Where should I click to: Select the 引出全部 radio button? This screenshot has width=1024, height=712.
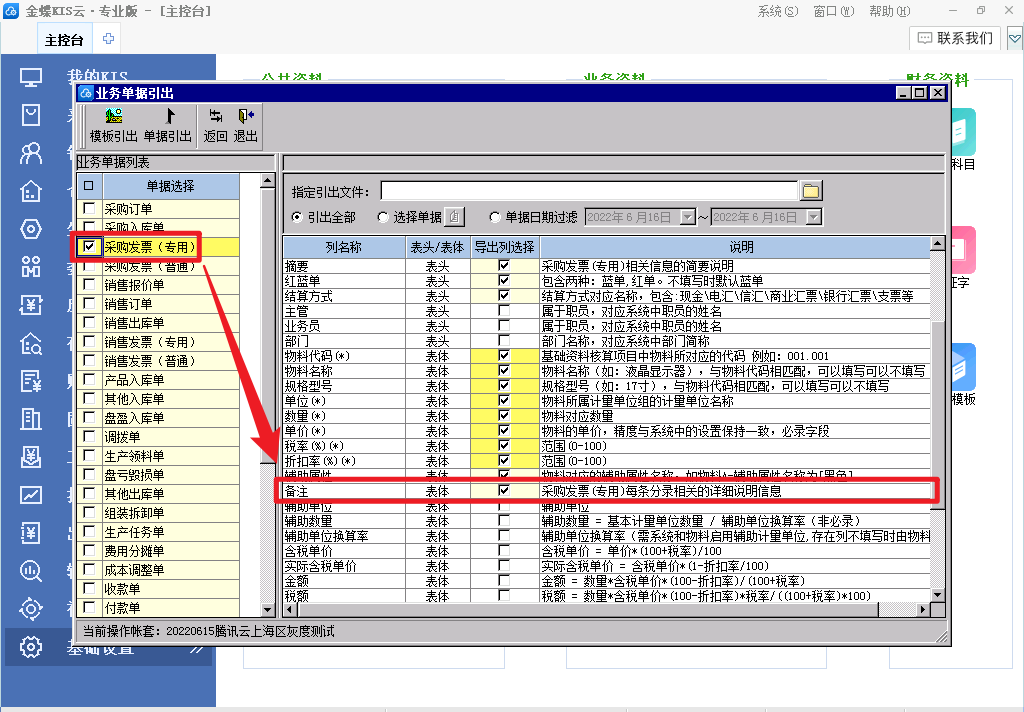[x=297, y=217]
